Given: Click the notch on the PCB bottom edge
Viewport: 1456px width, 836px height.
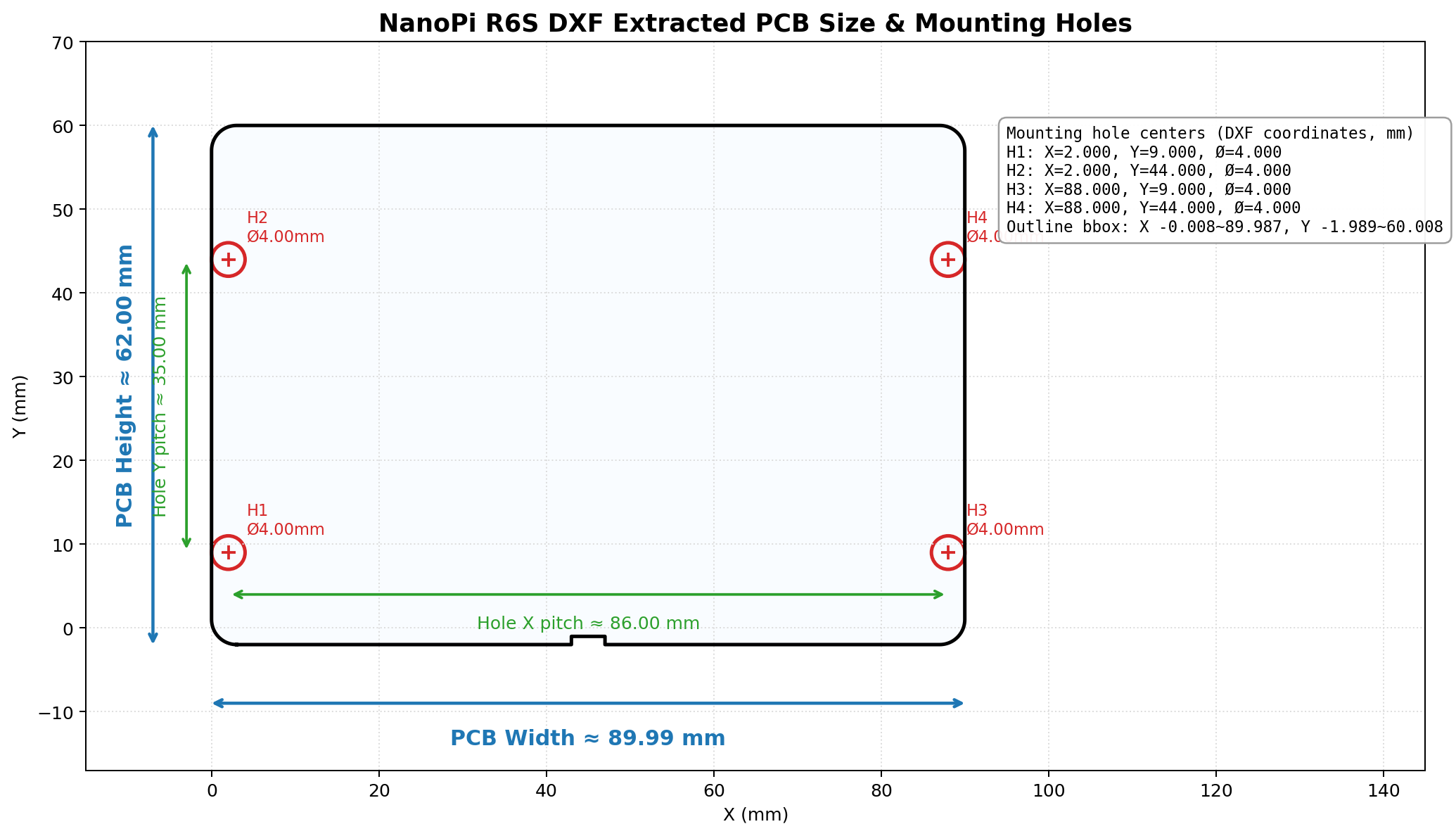Looking at the screenshot, I should pyautogui.click(x=588, y=640).
